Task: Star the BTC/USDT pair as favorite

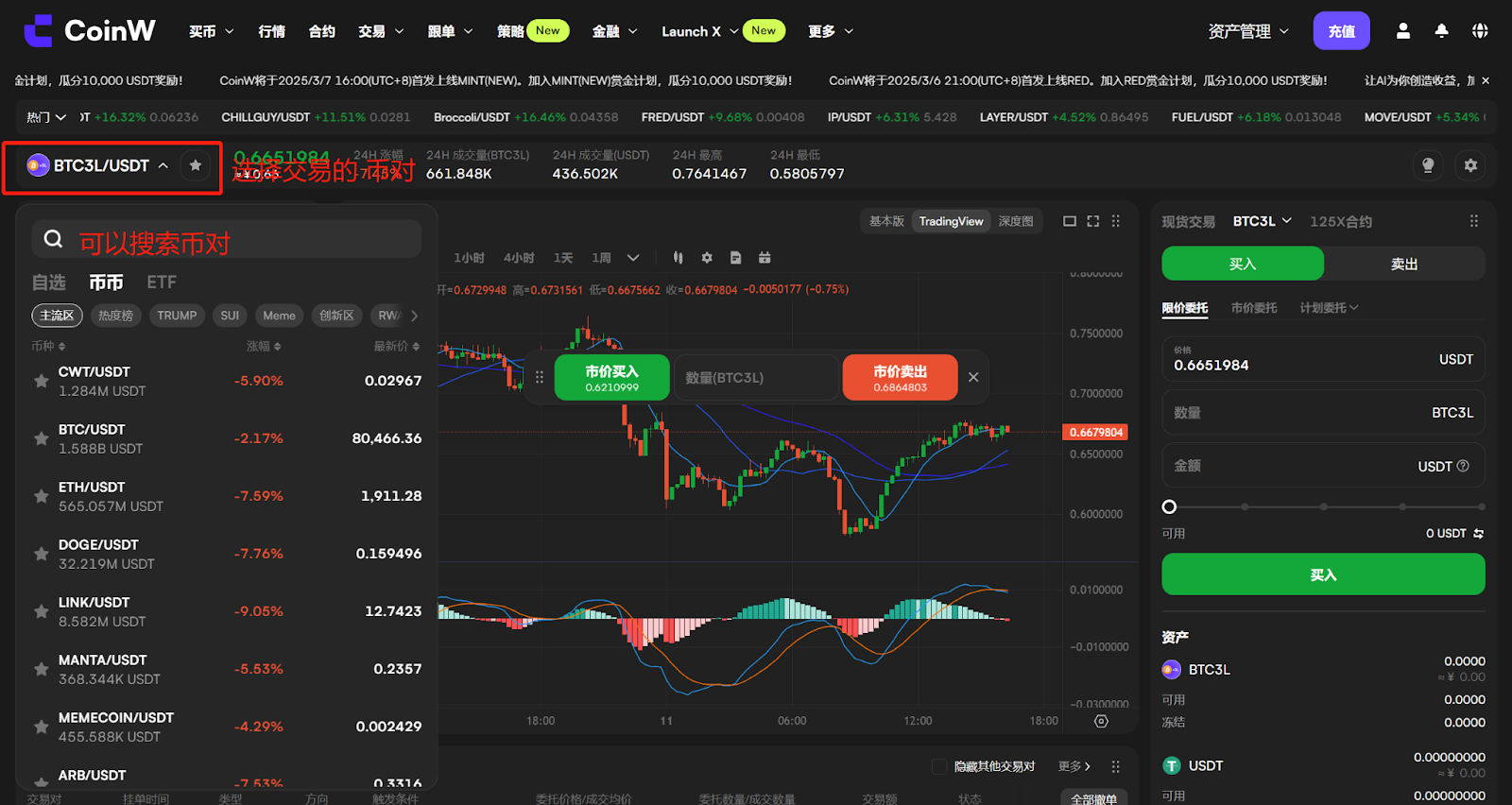Action: (42, 438)
